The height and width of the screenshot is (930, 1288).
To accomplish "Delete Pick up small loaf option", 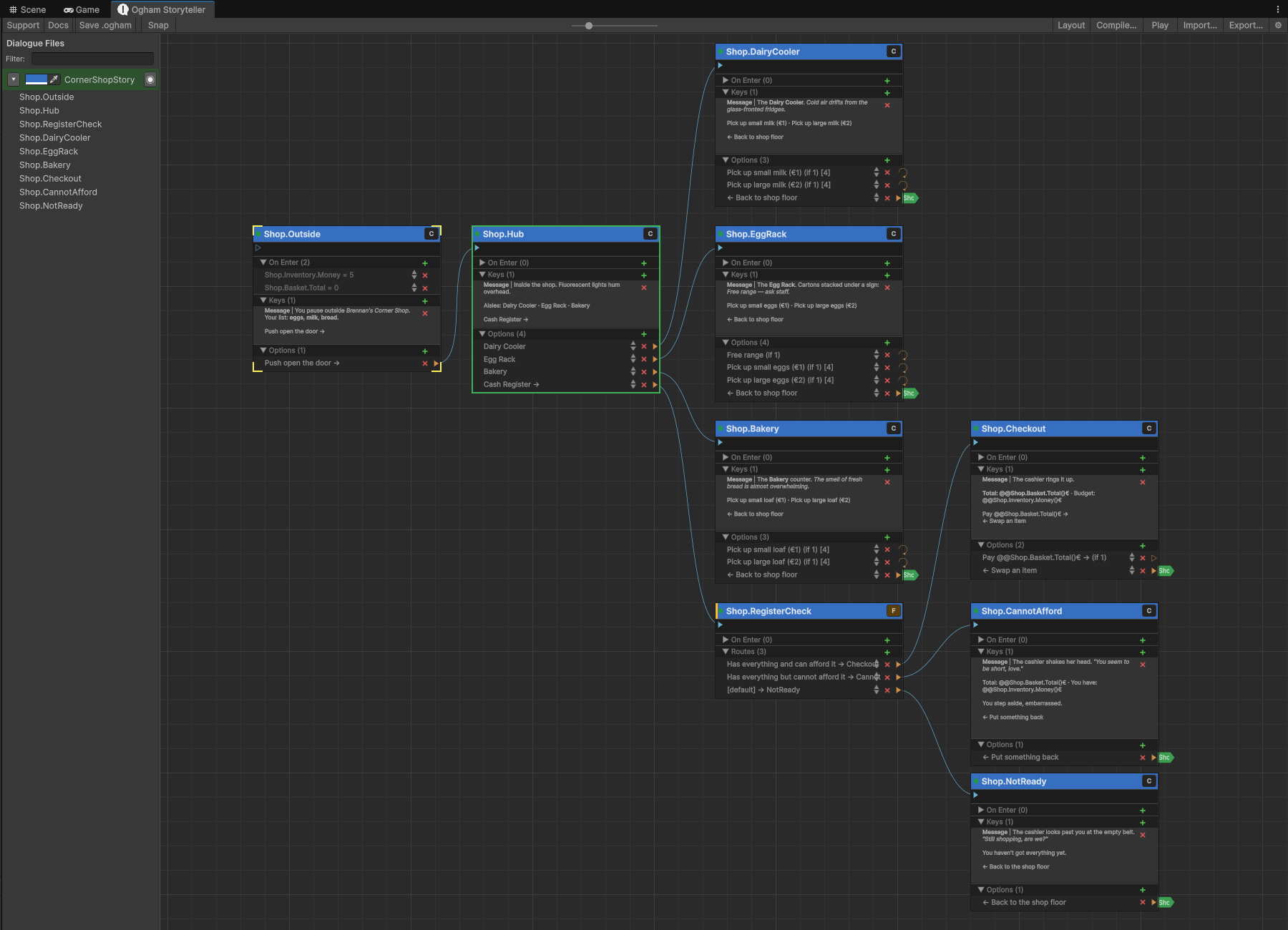I will point(887,550).
